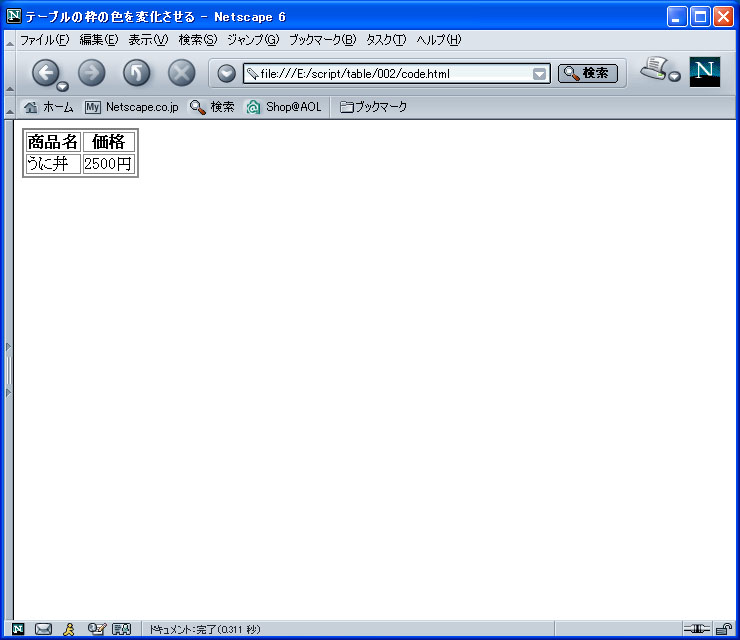Minimize the Netscape 6 window

click(x=677, y=17)
